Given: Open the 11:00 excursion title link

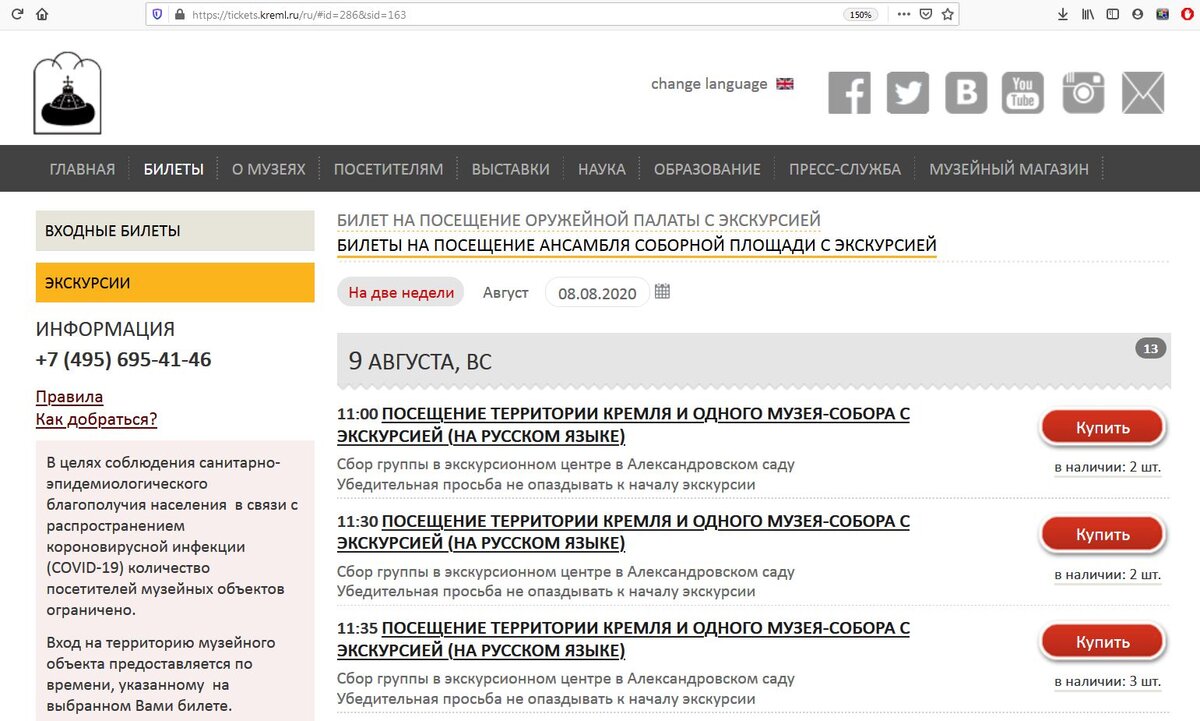Looking at the screenshot, I should pos(624,425).
